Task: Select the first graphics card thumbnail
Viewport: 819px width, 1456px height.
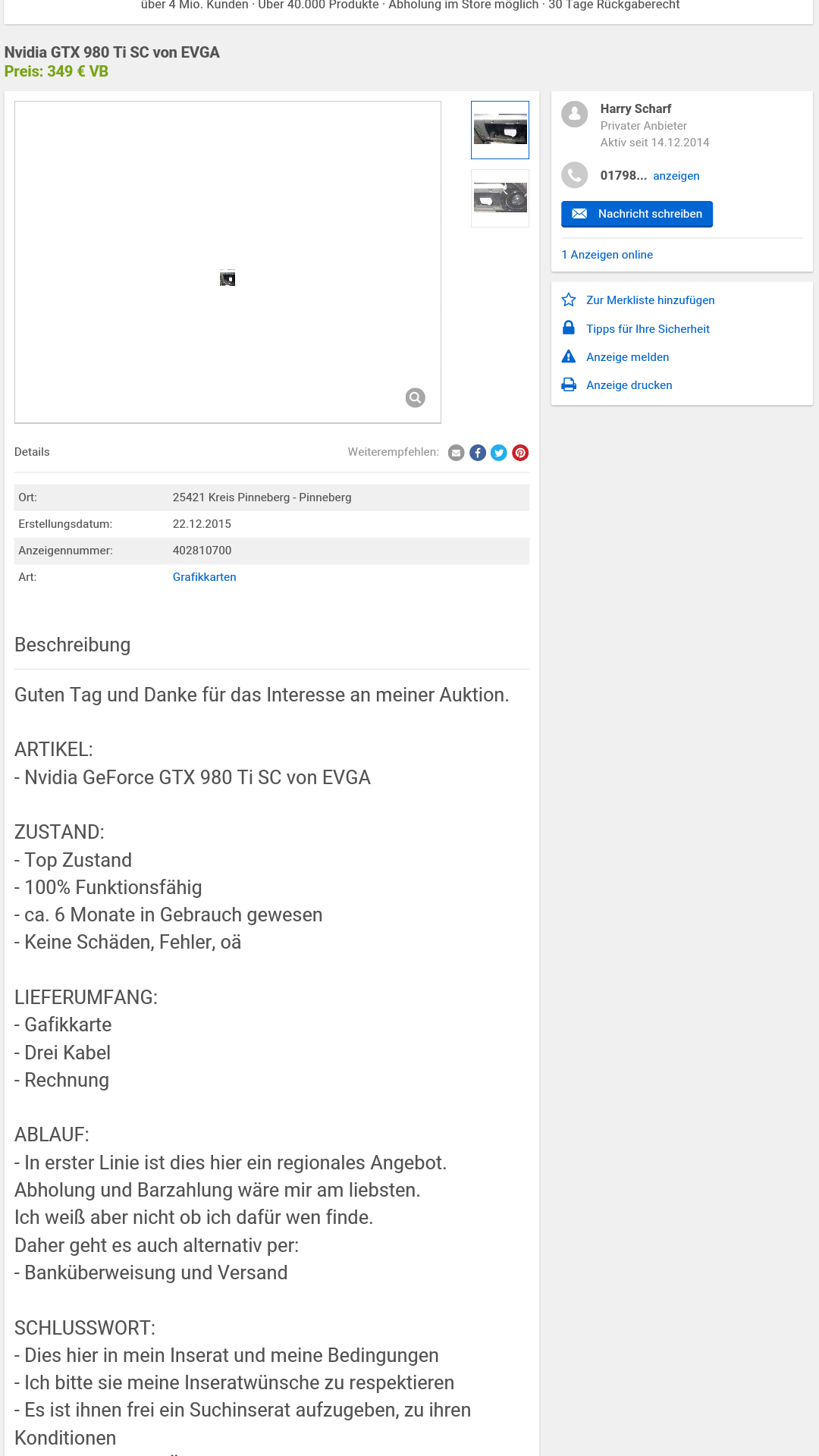Action: tap(500, 130)
